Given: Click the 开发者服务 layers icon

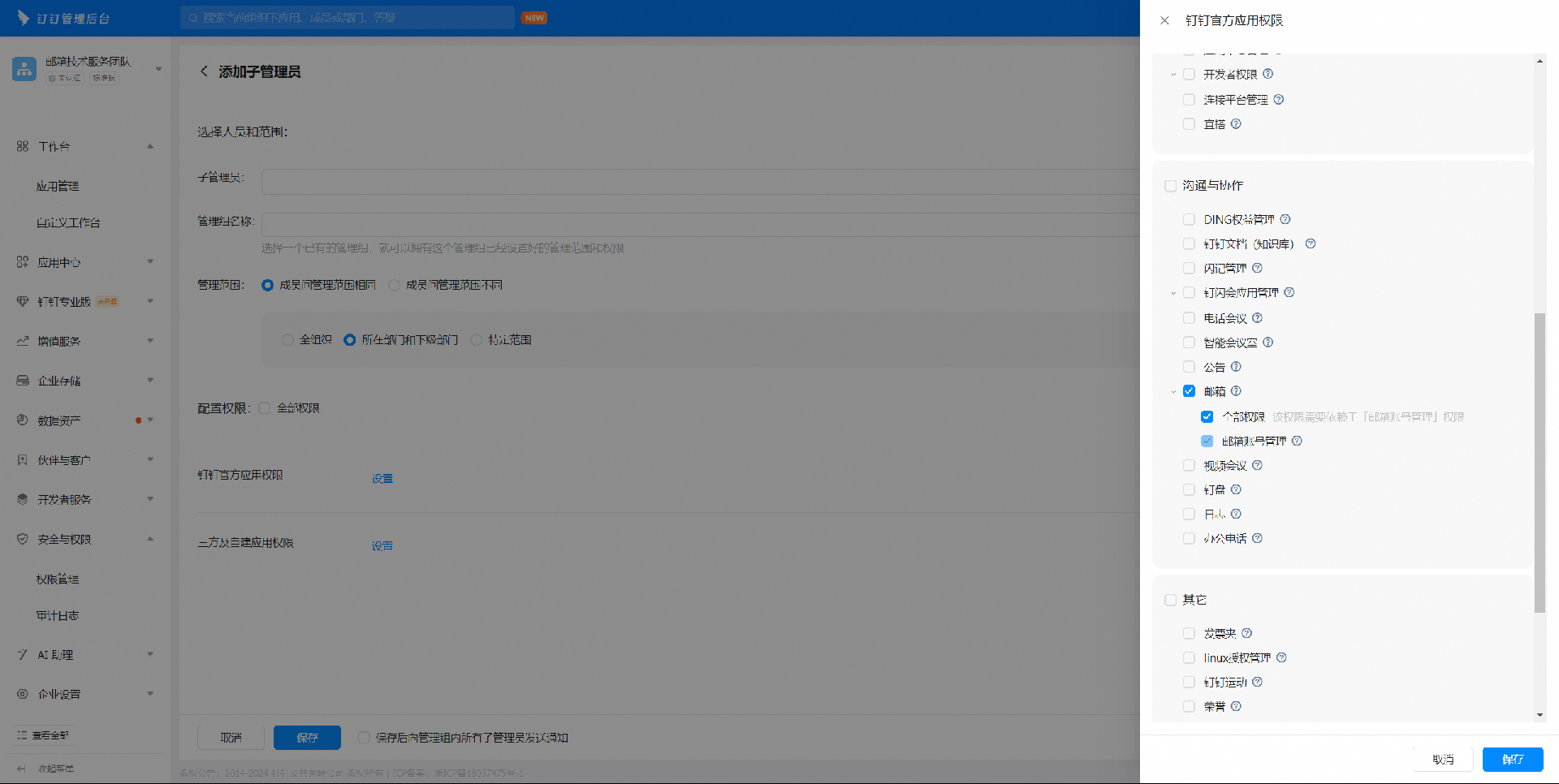Looking at the screenshot, I should (x=22, y=499).
